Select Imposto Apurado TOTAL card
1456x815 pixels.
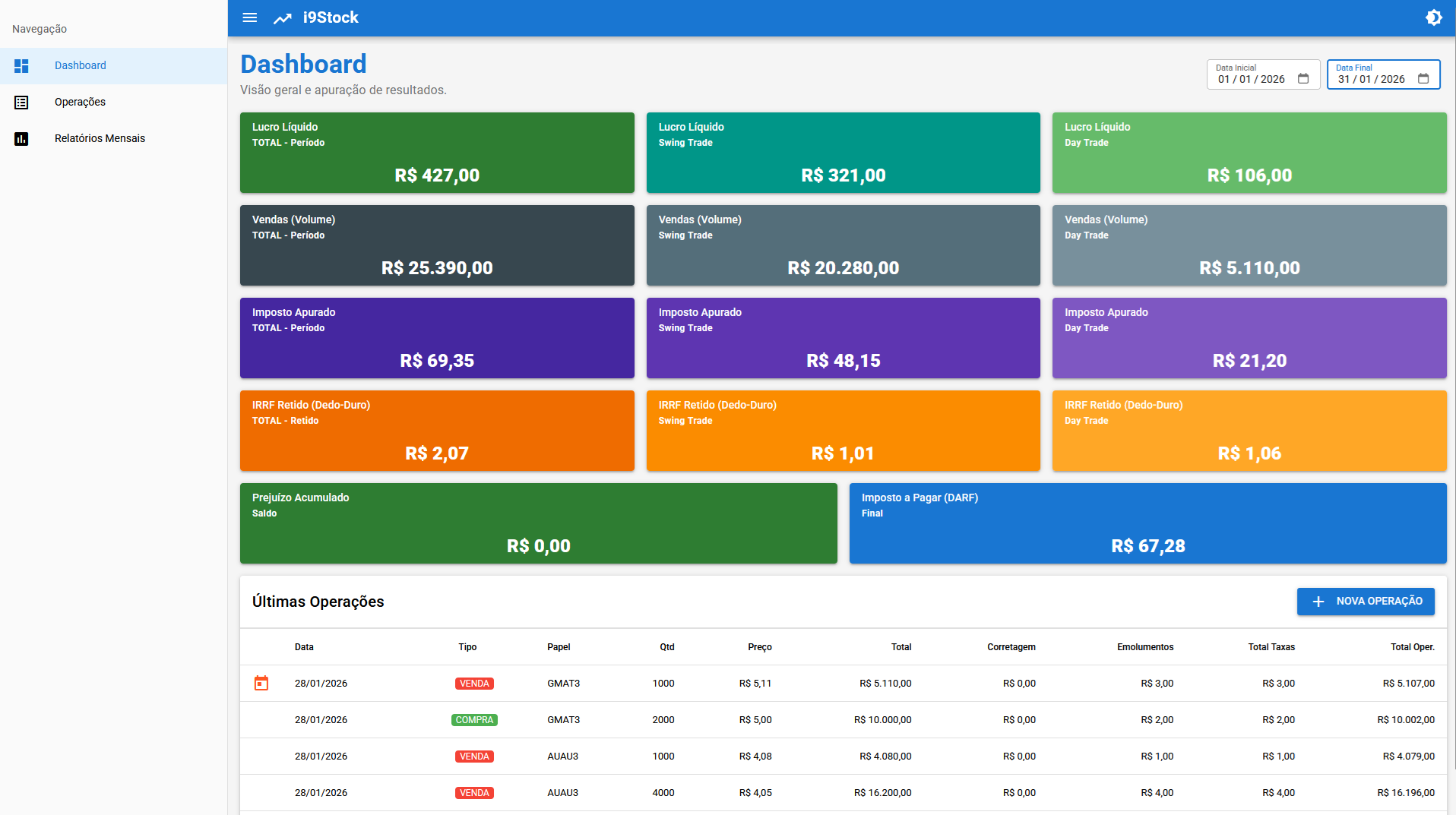437,338
